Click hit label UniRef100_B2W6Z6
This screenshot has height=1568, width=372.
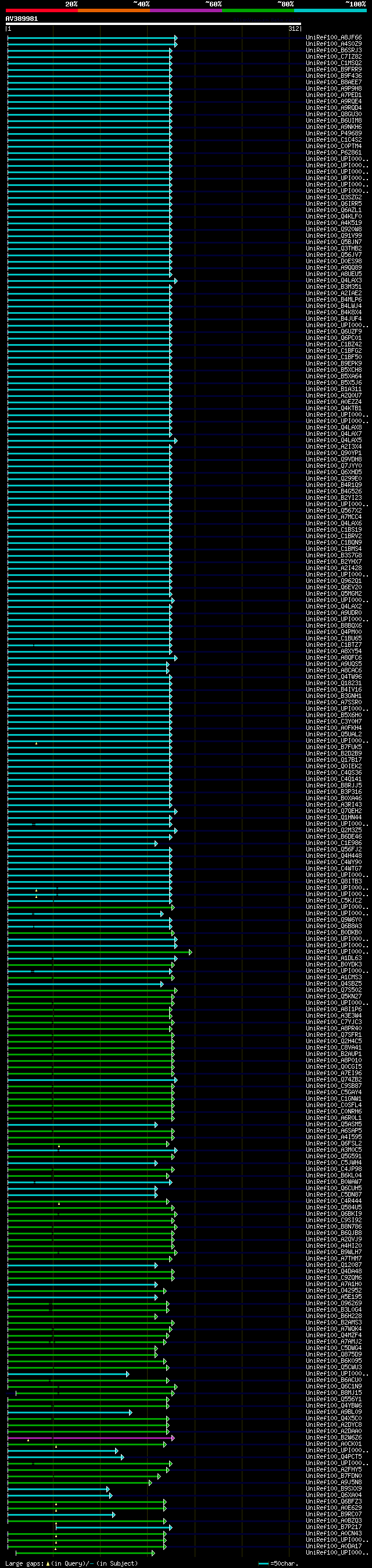click(334, 1438)
